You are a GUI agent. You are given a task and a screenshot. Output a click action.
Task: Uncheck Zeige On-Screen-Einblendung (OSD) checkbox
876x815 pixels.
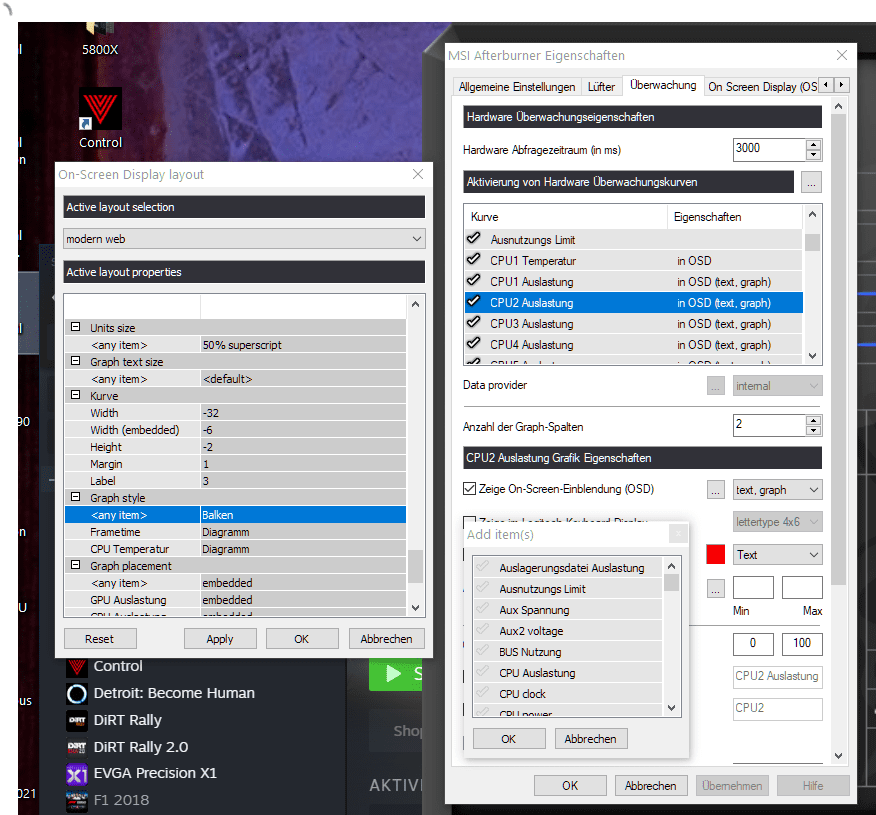[469, 489]
